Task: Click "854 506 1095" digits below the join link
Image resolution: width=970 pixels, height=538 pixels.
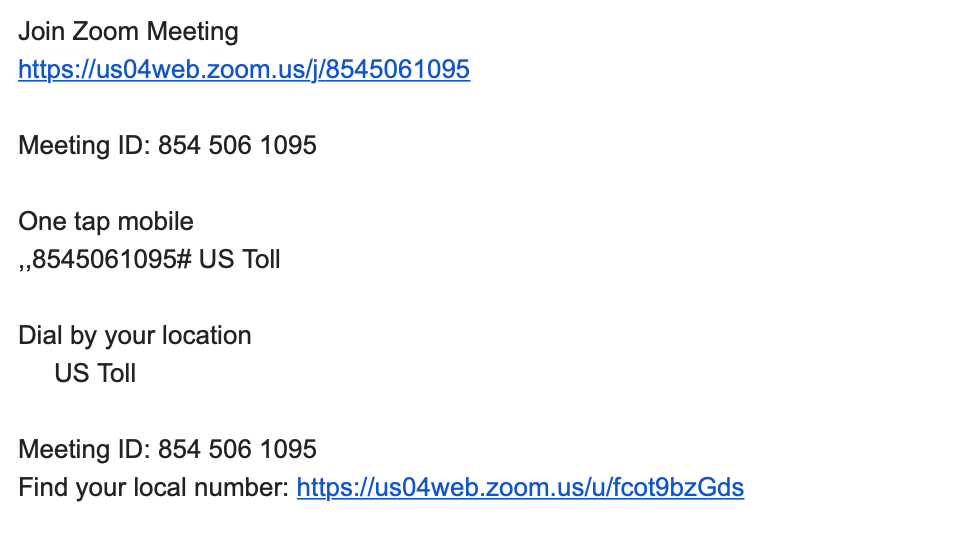Action: tap(237, 146)
